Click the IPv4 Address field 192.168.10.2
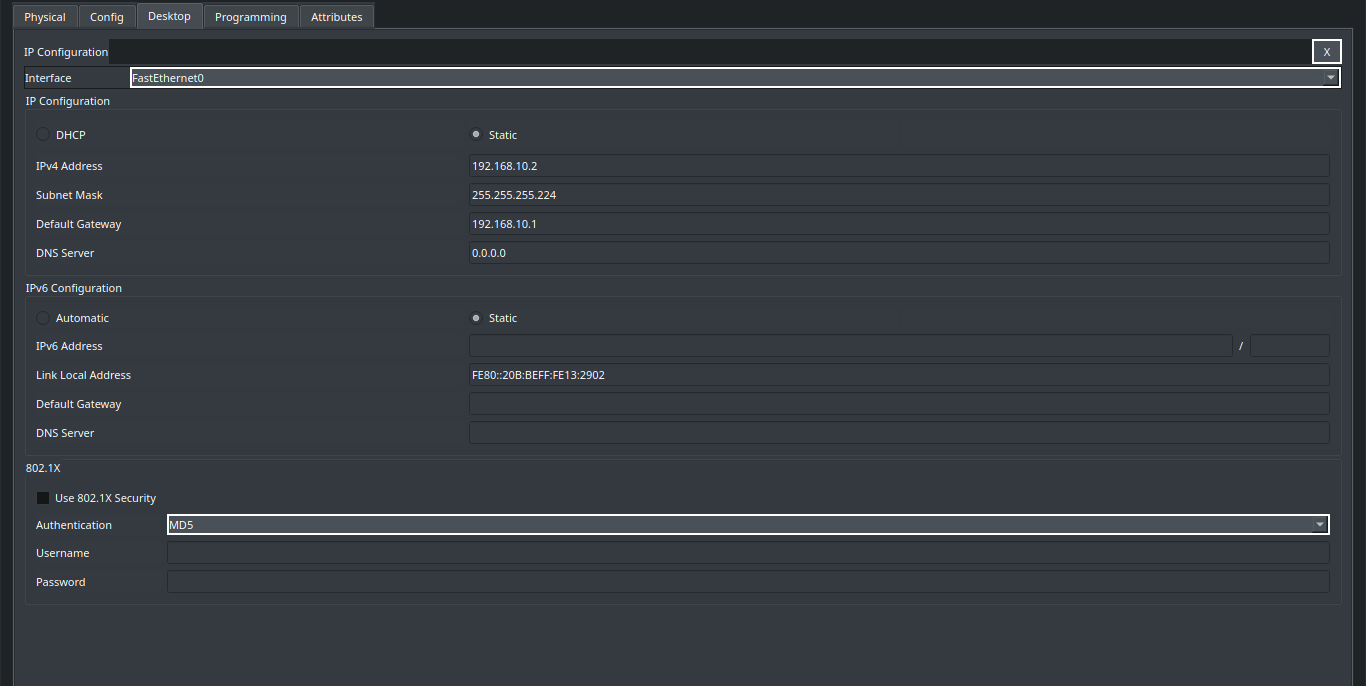Viewport: 1366px width, 686px height. pyautogui.click(x=899, y=166)
